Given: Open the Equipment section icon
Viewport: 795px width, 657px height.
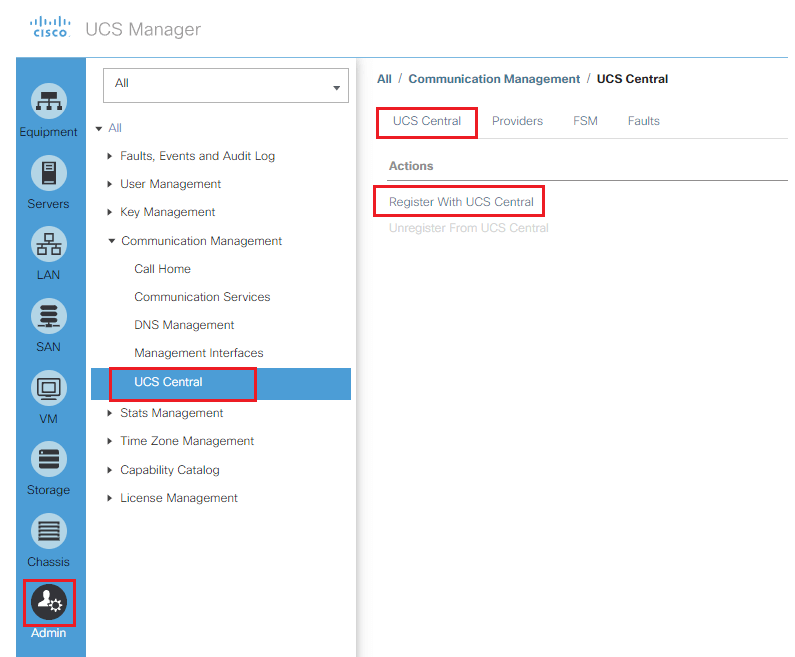Looking at the screenshot, I should 49,101.
